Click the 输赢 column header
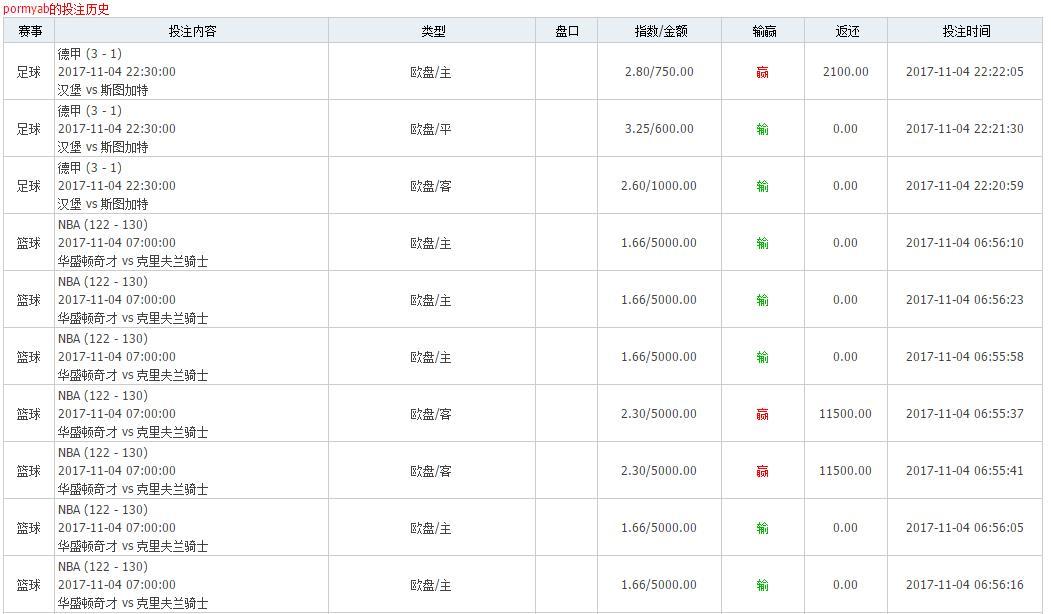 (x=763, y=31)
